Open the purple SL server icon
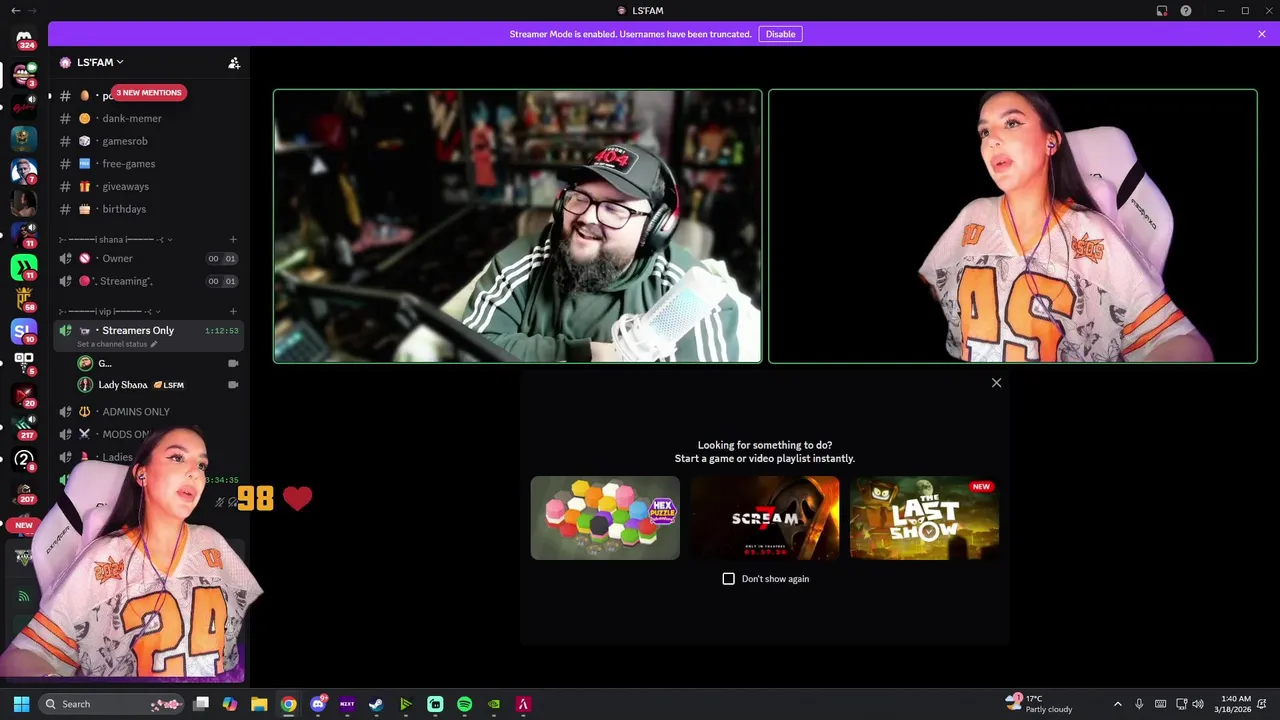The height and width of the screenshot is (720, 1280). click(x=24, y=330)
